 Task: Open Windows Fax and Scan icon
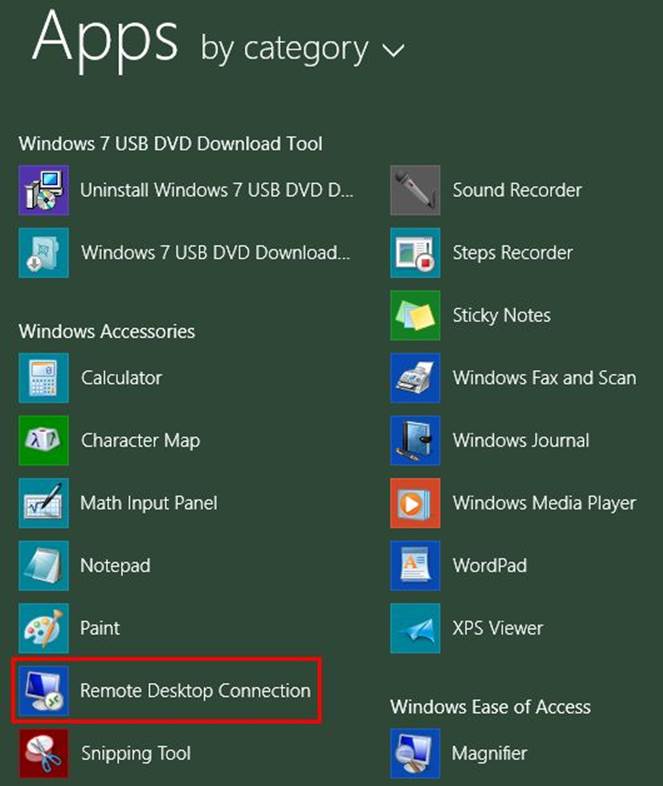(x=415, y=378)
